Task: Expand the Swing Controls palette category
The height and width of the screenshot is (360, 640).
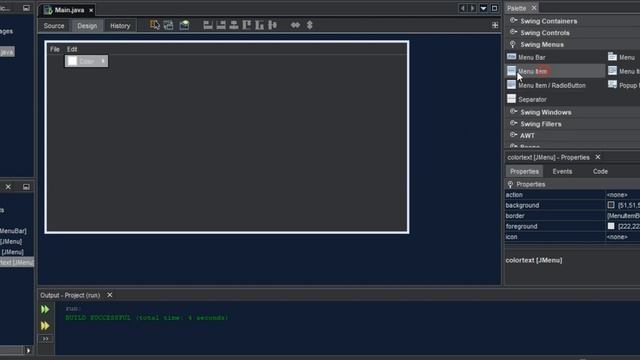Action: [513, 32]
